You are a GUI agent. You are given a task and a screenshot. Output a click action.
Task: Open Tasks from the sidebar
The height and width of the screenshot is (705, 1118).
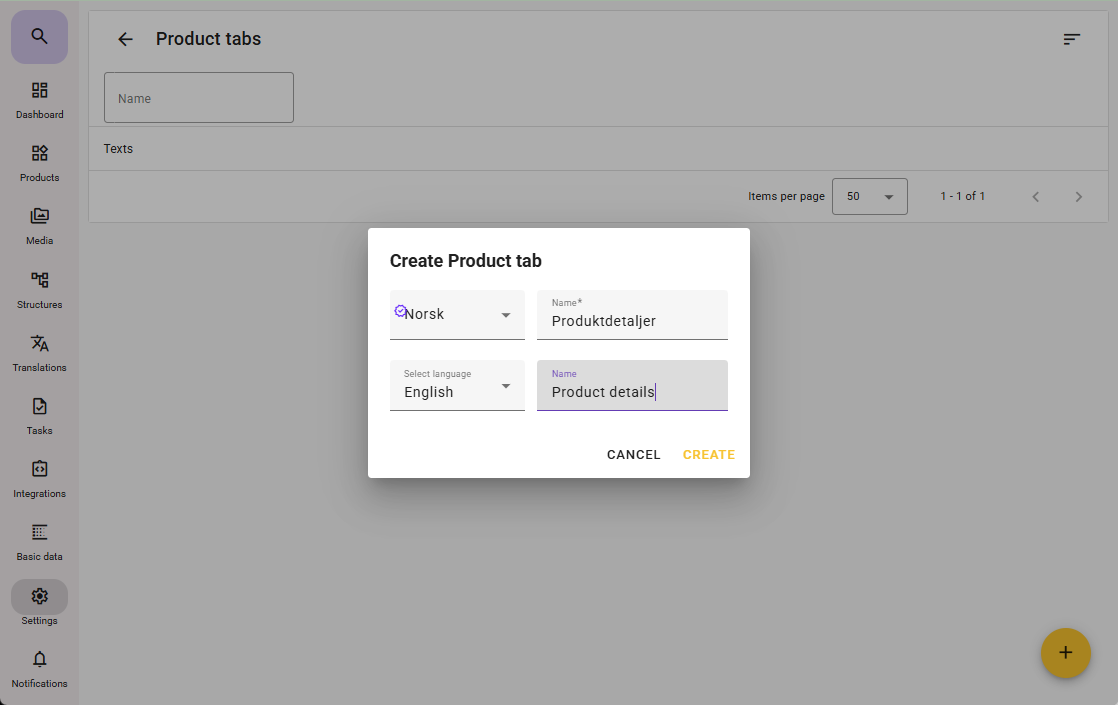point(39,416)
